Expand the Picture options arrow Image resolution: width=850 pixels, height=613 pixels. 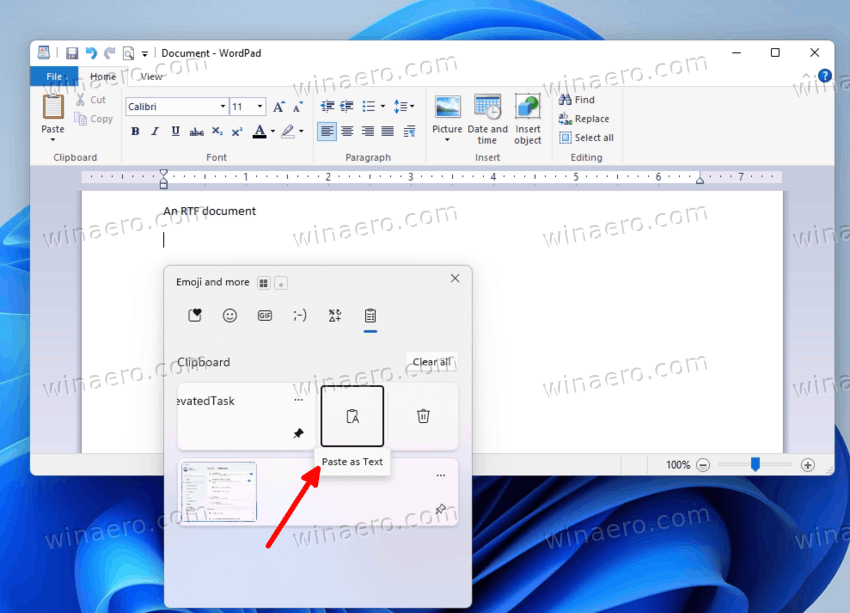click(x=447, y=140)
